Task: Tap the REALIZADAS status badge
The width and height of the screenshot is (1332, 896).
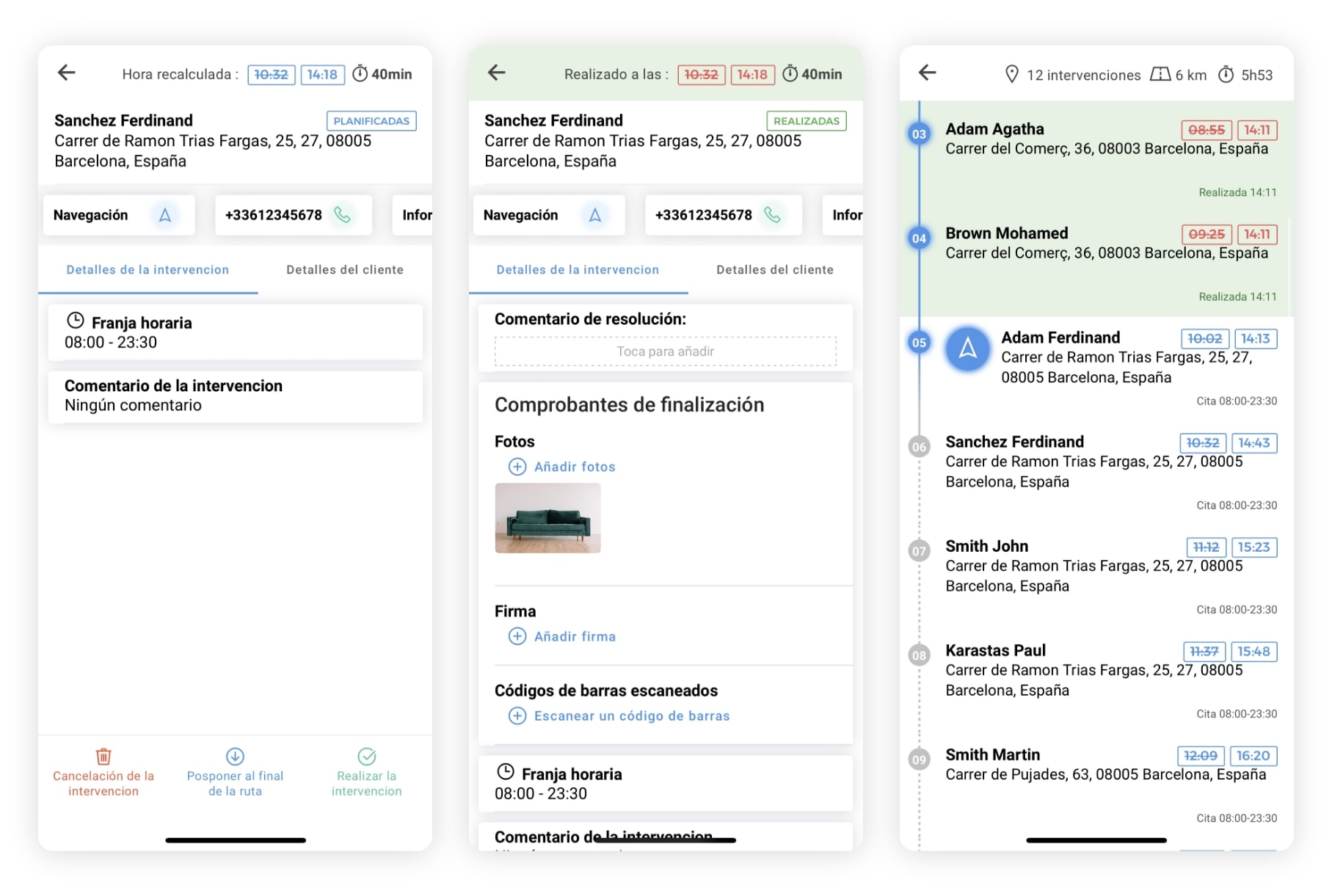Action: [806, 120]
